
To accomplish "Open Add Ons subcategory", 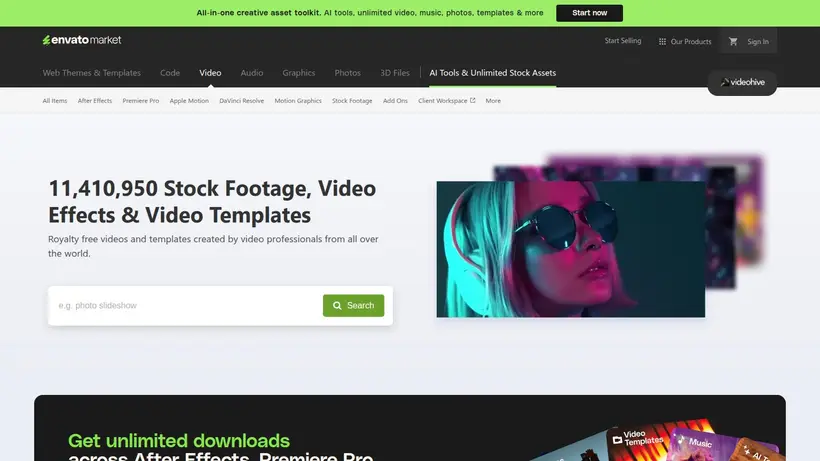I will click(395, 100).
